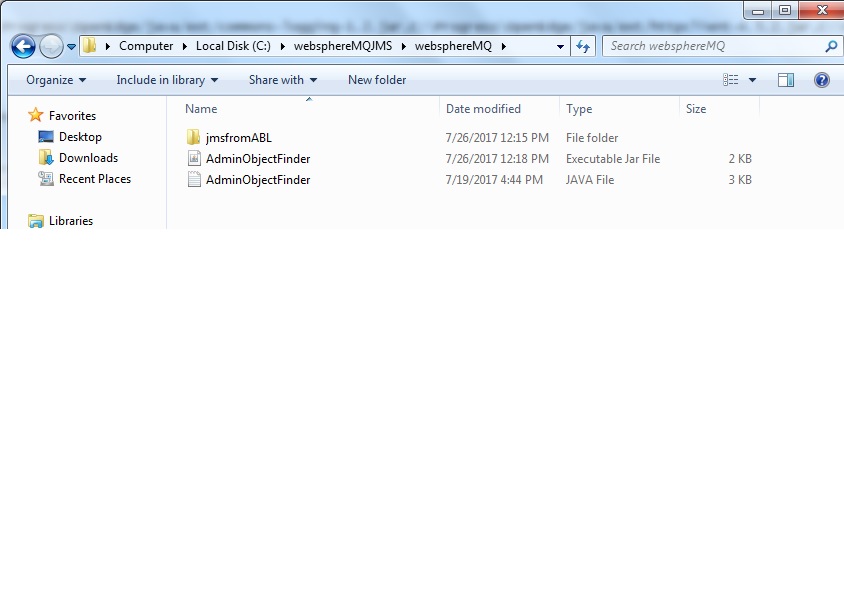Open the Share with dropdown

point(283,80)
